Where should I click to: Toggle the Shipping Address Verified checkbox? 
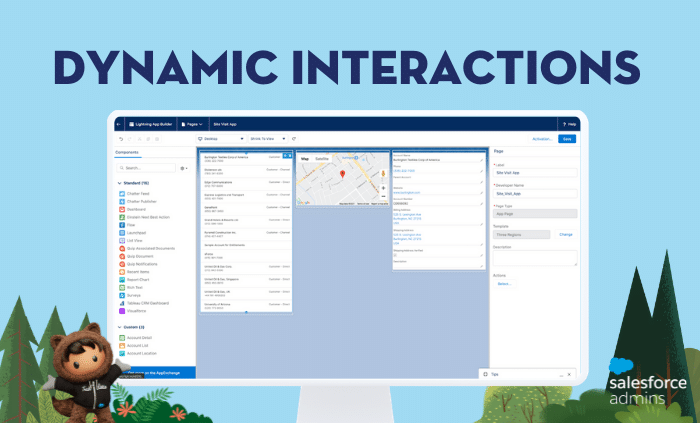396,254
